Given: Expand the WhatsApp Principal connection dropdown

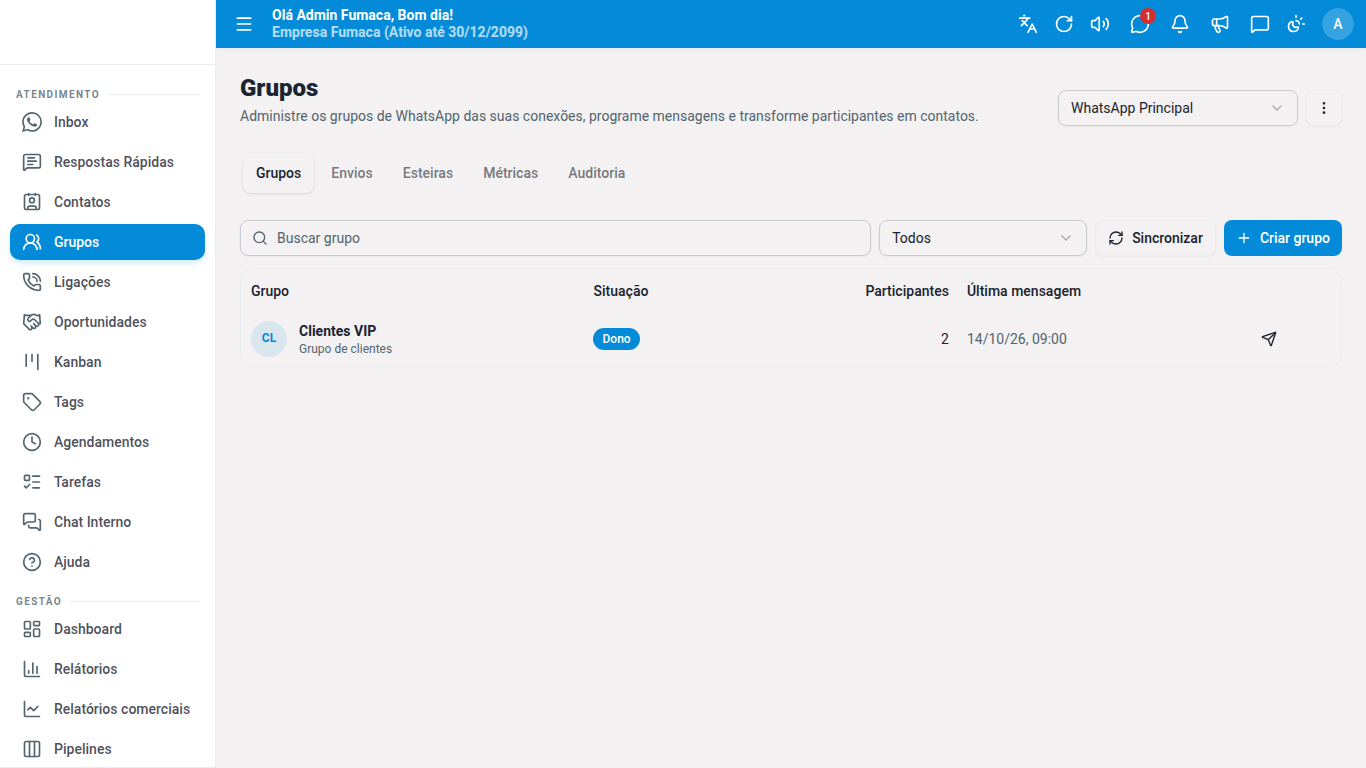Looking at the screenshot, I should (x=1178, y=108).
